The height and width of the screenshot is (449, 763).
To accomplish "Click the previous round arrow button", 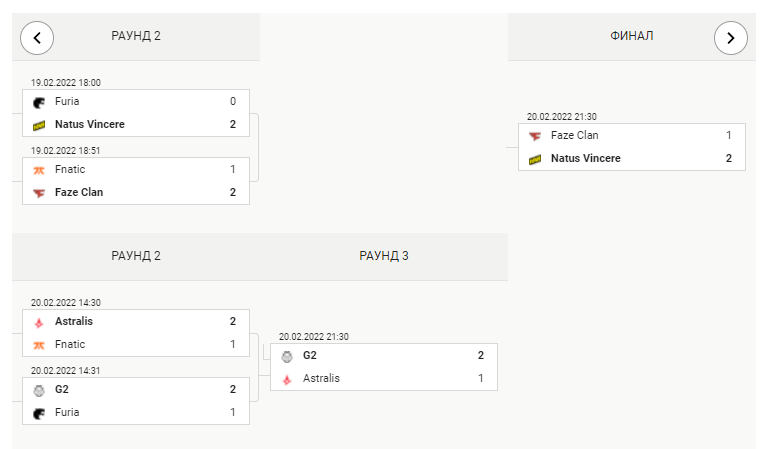I will (x=37, y=38).
